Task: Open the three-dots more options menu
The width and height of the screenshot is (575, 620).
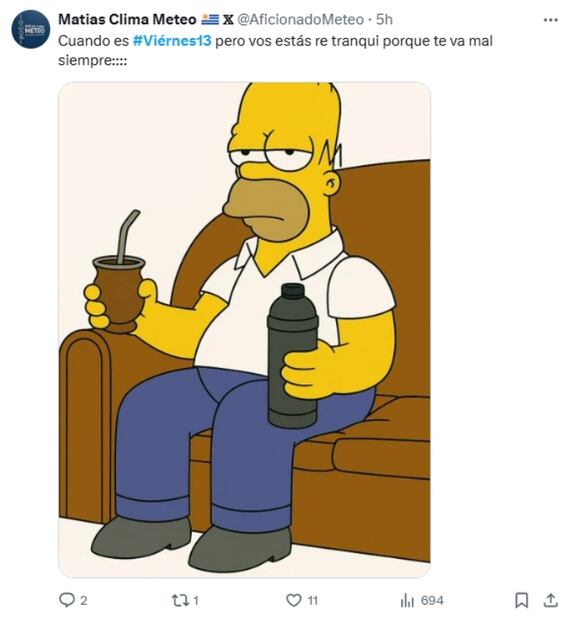Action: pos(550,20)
